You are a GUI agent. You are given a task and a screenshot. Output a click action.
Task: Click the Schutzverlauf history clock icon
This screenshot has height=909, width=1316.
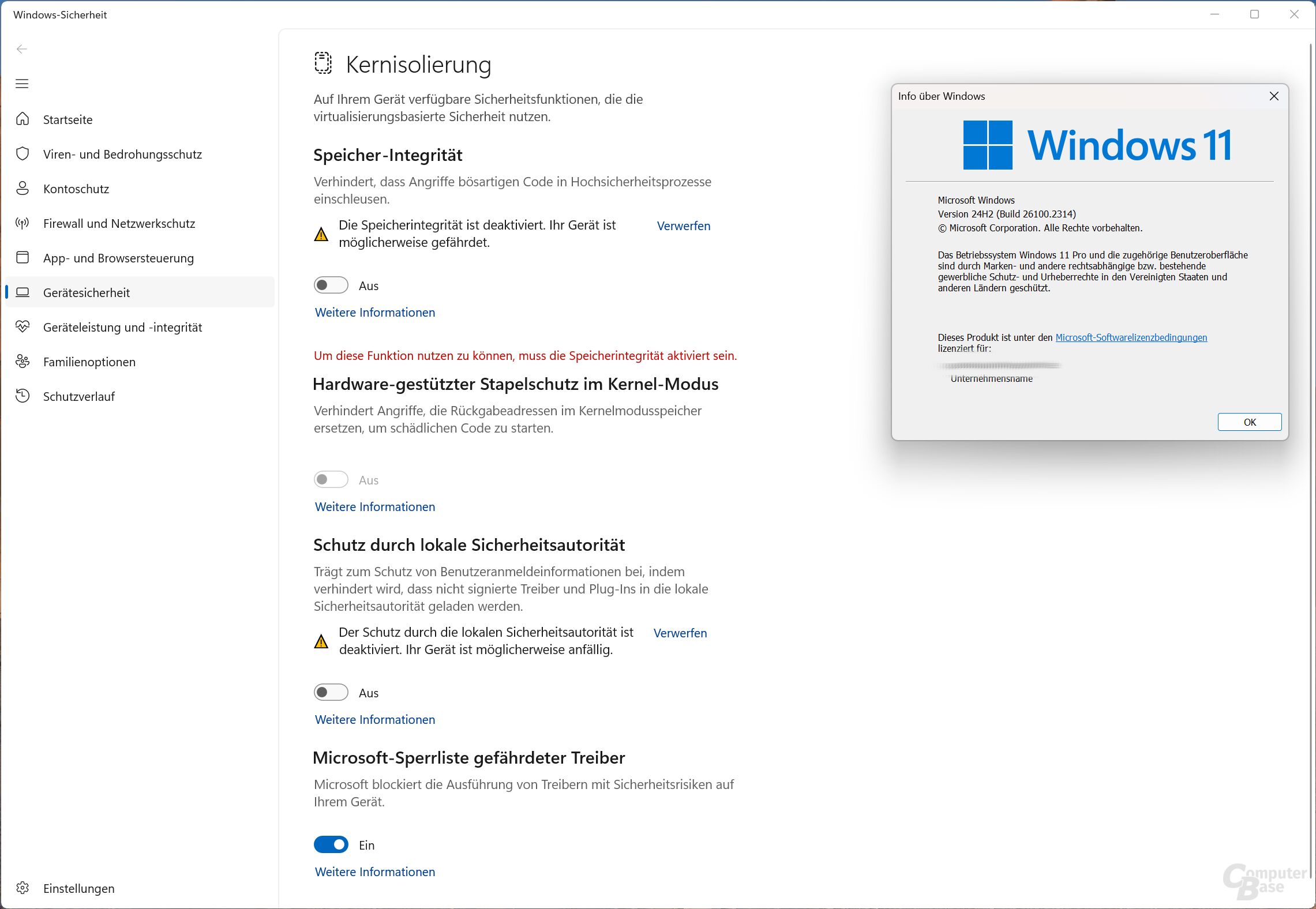pyautogui.click(x=23, y=396)
